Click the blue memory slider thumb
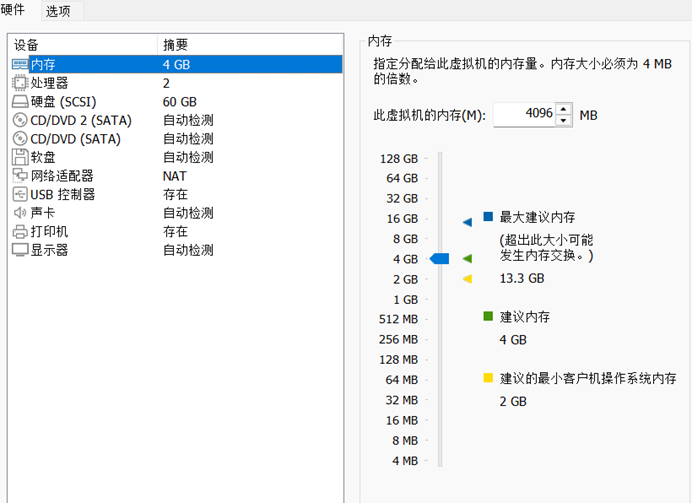This screenshot has width=692, height=503. coord(440,259)
